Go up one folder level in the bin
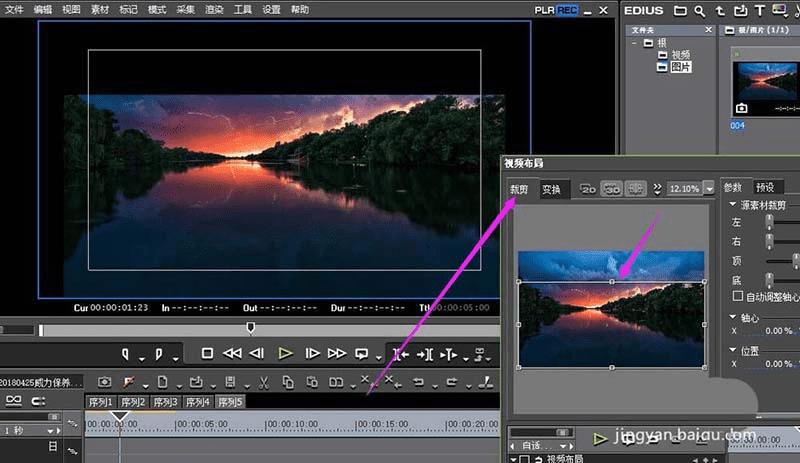 [720, 10]
